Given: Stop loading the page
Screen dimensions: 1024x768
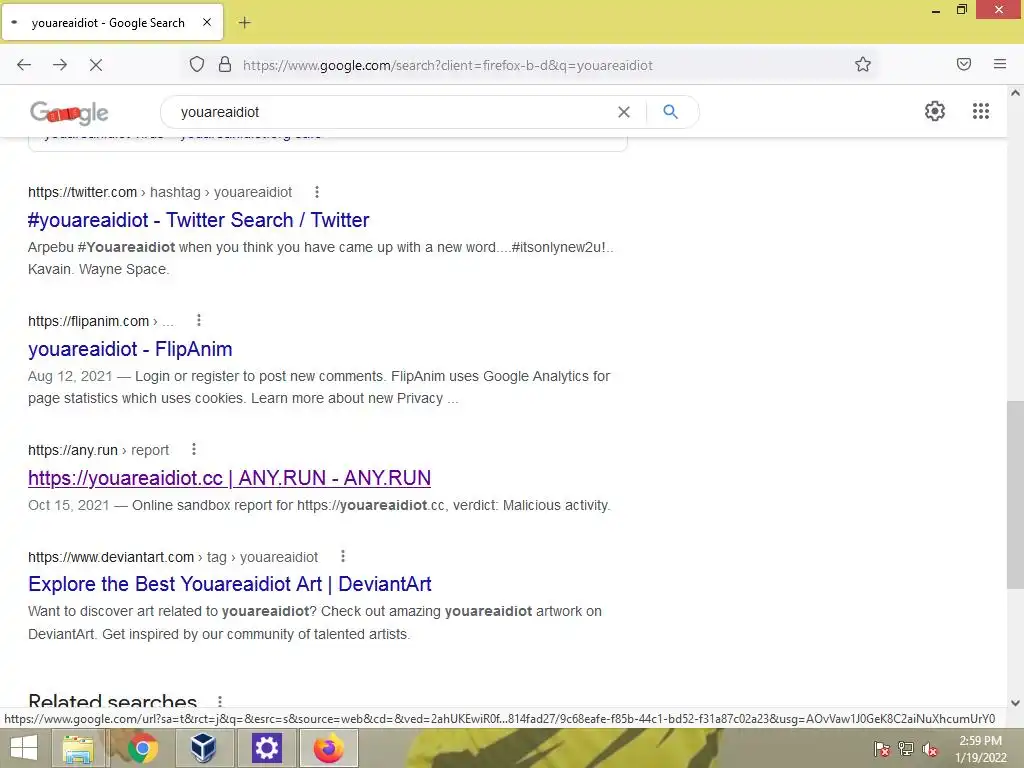Looking at the screenshot, I should point(96,65).
